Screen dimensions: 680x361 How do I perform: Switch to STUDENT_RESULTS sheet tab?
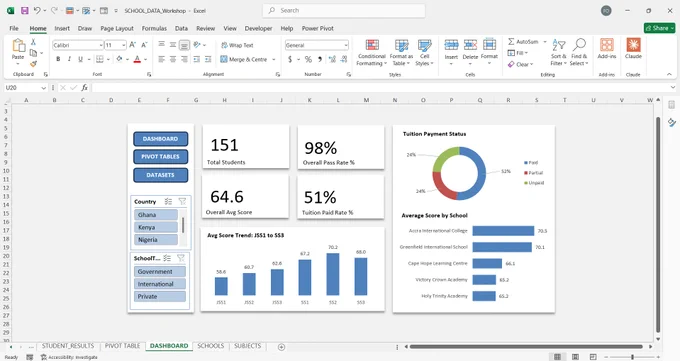point(68,346)
